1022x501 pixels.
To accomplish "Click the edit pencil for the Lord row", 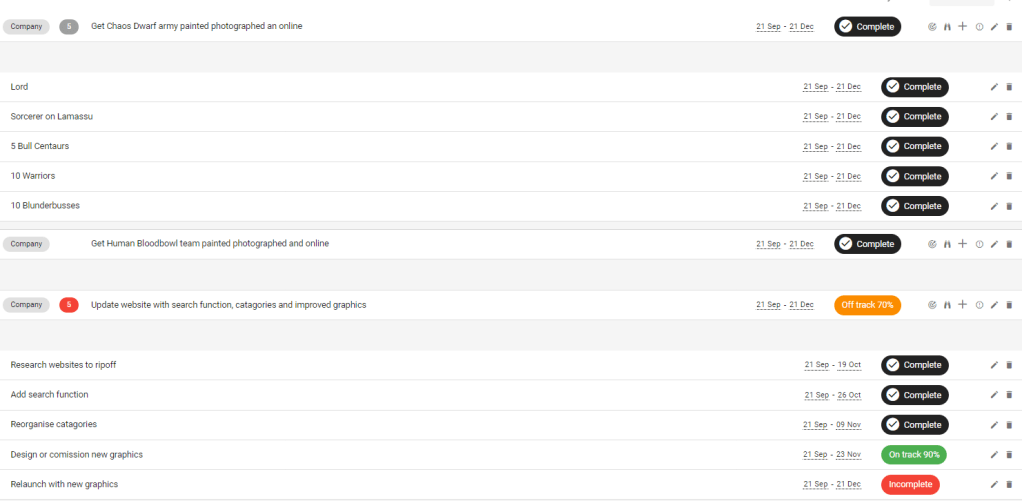I will click(x=994, y=87).
